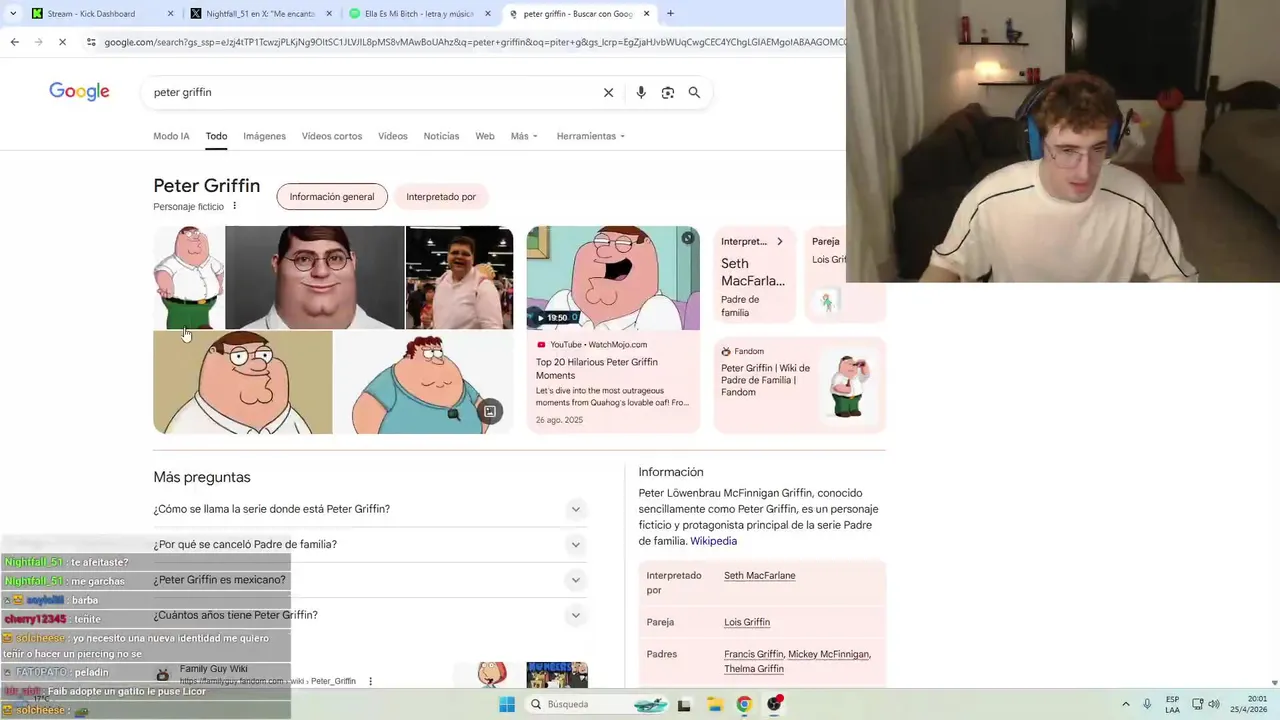Expand the Herramientas dropdown

click(591, 136)
